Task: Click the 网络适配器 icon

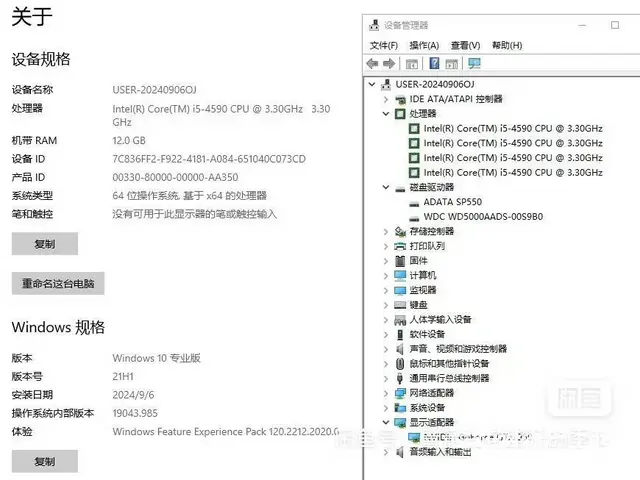Action: point(400,393)
